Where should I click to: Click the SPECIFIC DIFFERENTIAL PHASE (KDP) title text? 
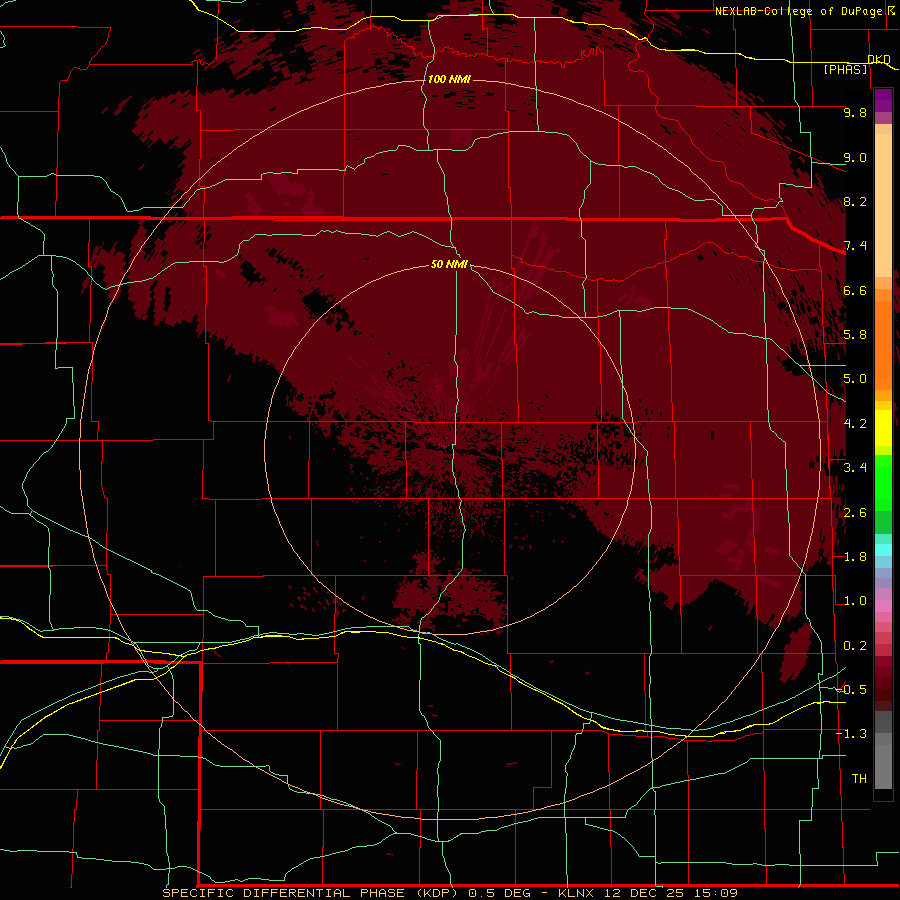click(x=312, y=893)
